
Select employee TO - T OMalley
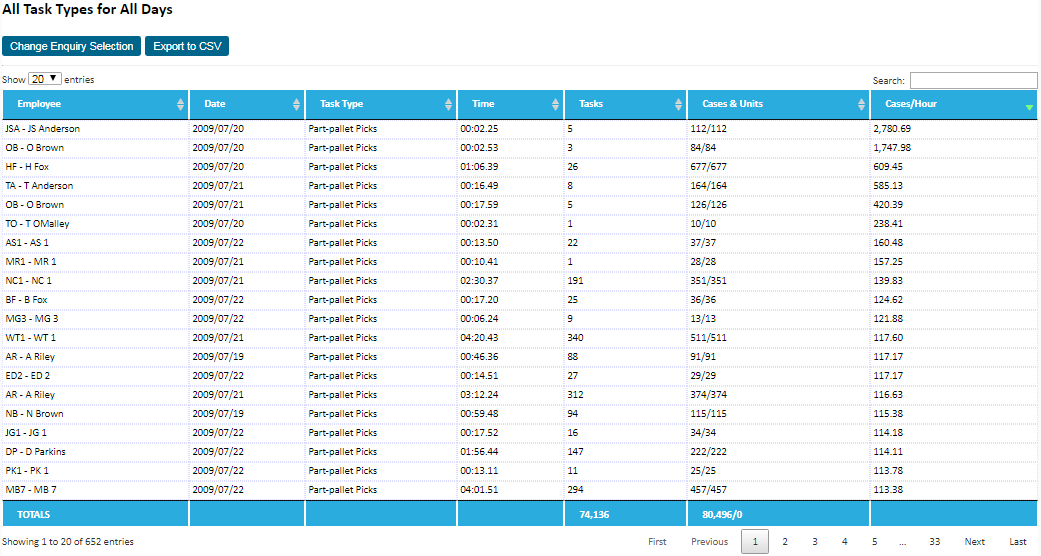click(37, 224)
